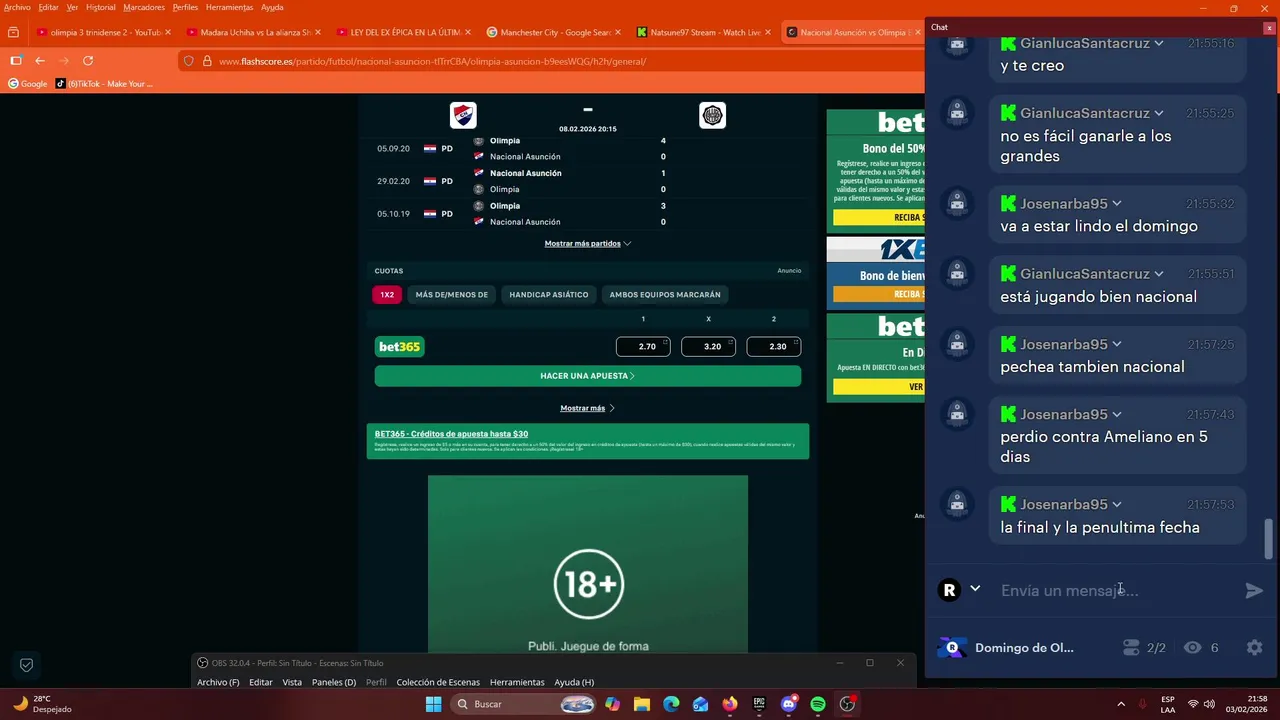The image size is (1280, 720).
Task: Click the bet365 bookmaker logo in odds row
Action: [x=399, y=346]
